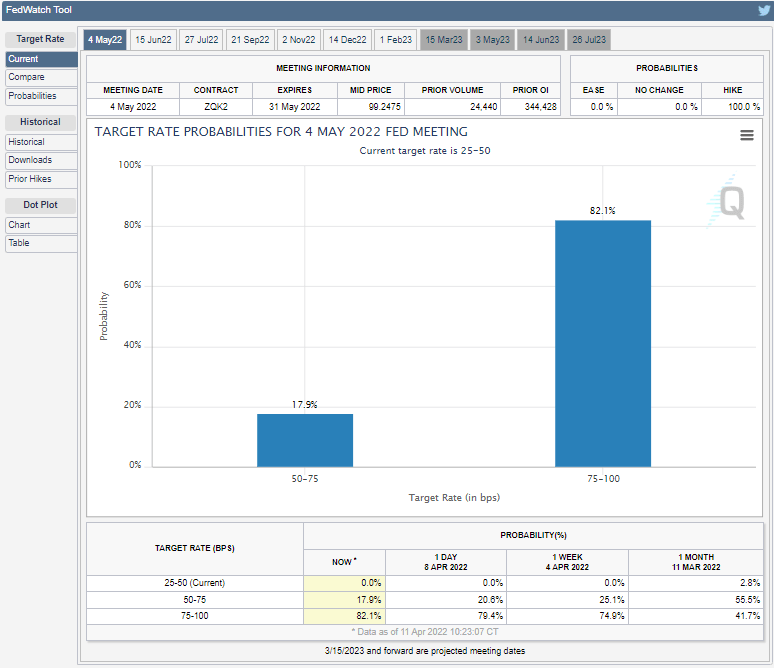This screenshot has height=668, width=774.
Task: Show Historical data view
Action: [x=40, y=142]
